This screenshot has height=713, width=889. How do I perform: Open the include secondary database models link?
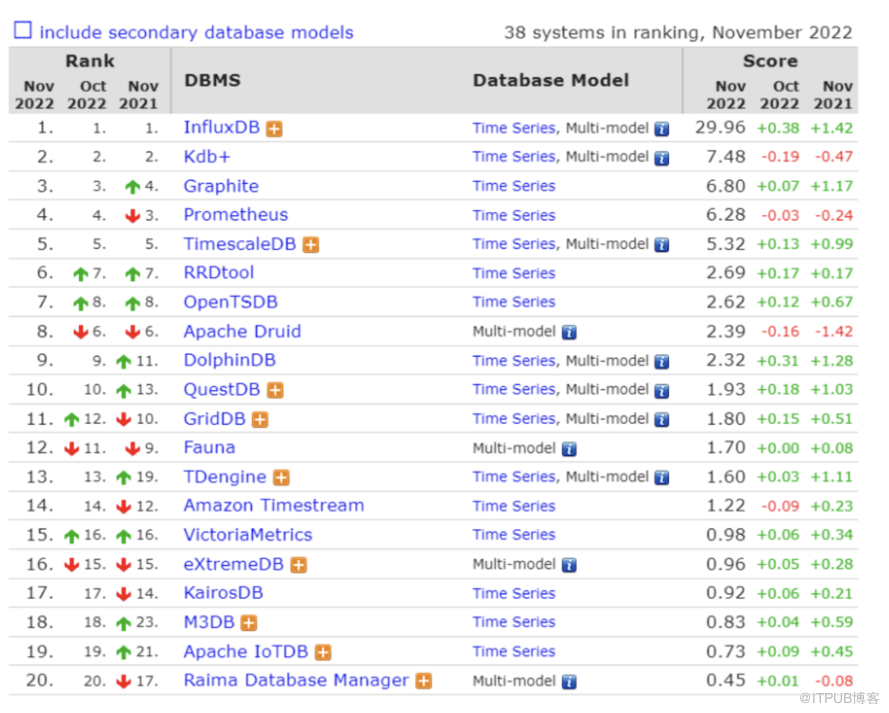196,32
